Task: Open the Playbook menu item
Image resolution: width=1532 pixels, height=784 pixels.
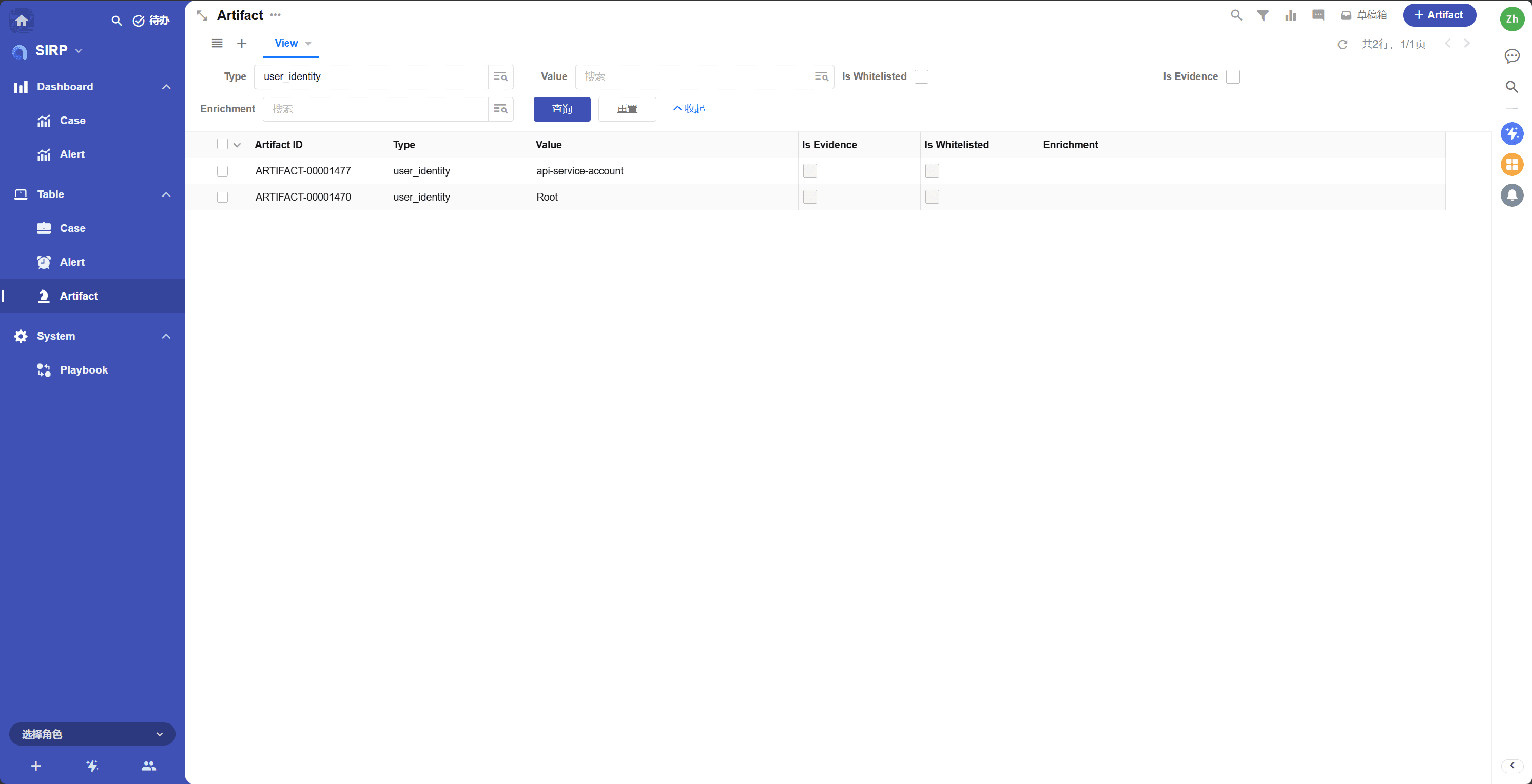Action: [83, 370]
